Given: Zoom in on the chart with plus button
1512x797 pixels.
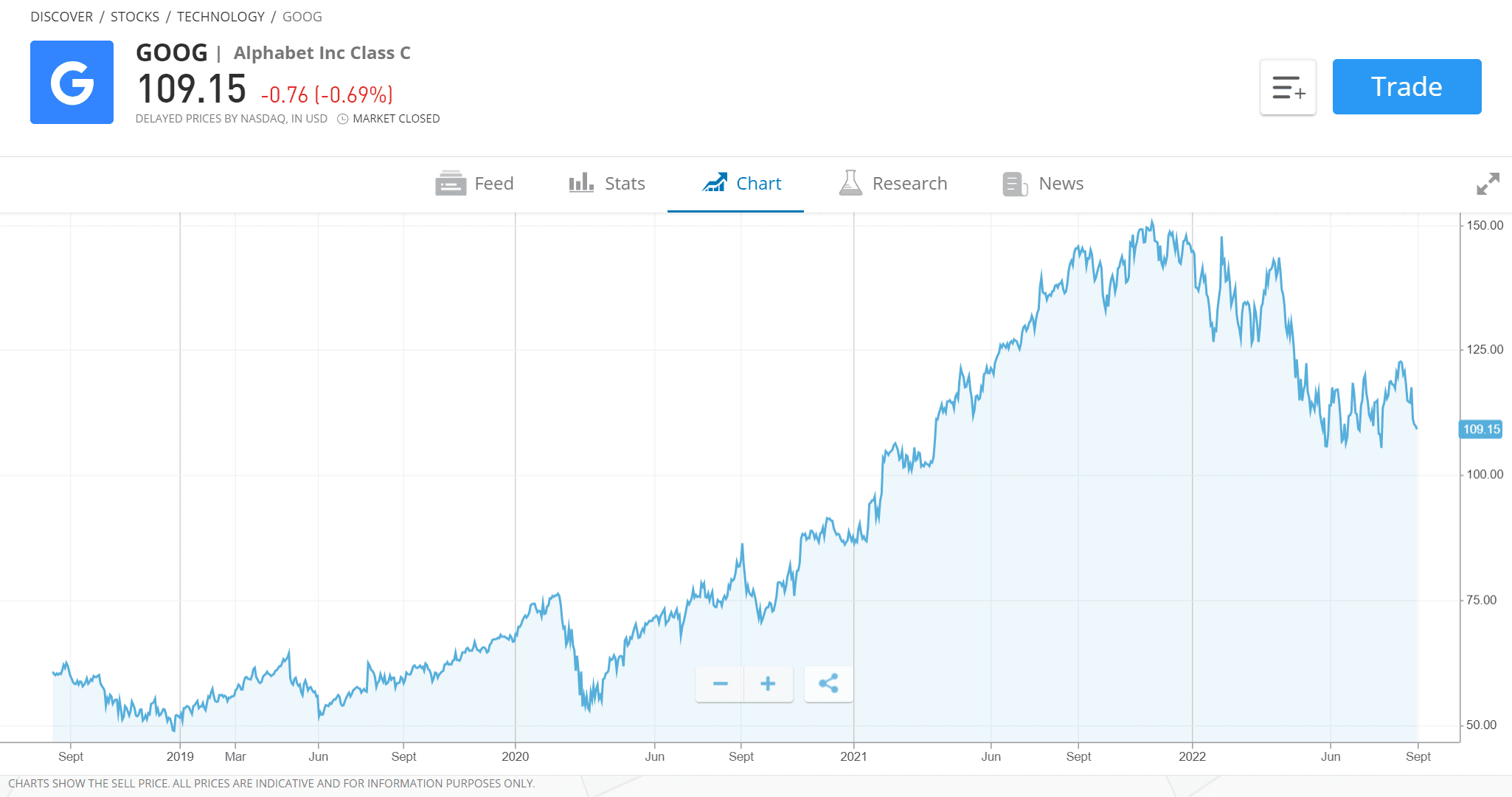Looking at the screenshot, I should tap(768, 684).
